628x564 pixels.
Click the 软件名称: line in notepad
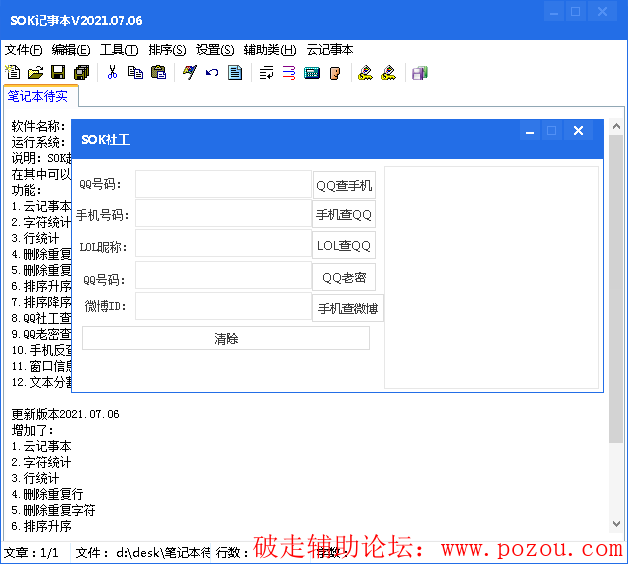(x=38, y=126)
